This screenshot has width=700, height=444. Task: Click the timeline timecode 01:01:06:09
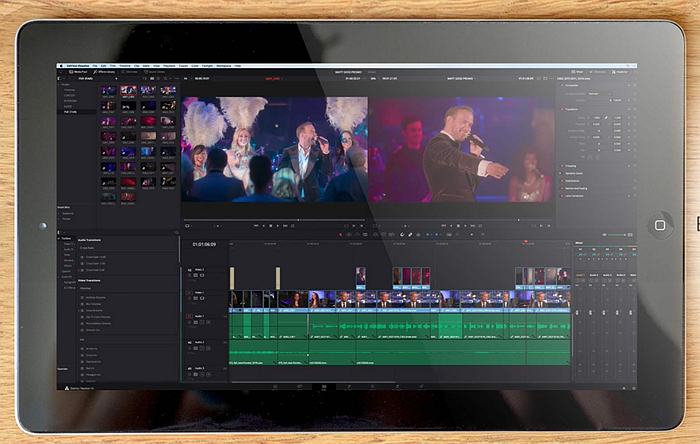coord(204,245)
